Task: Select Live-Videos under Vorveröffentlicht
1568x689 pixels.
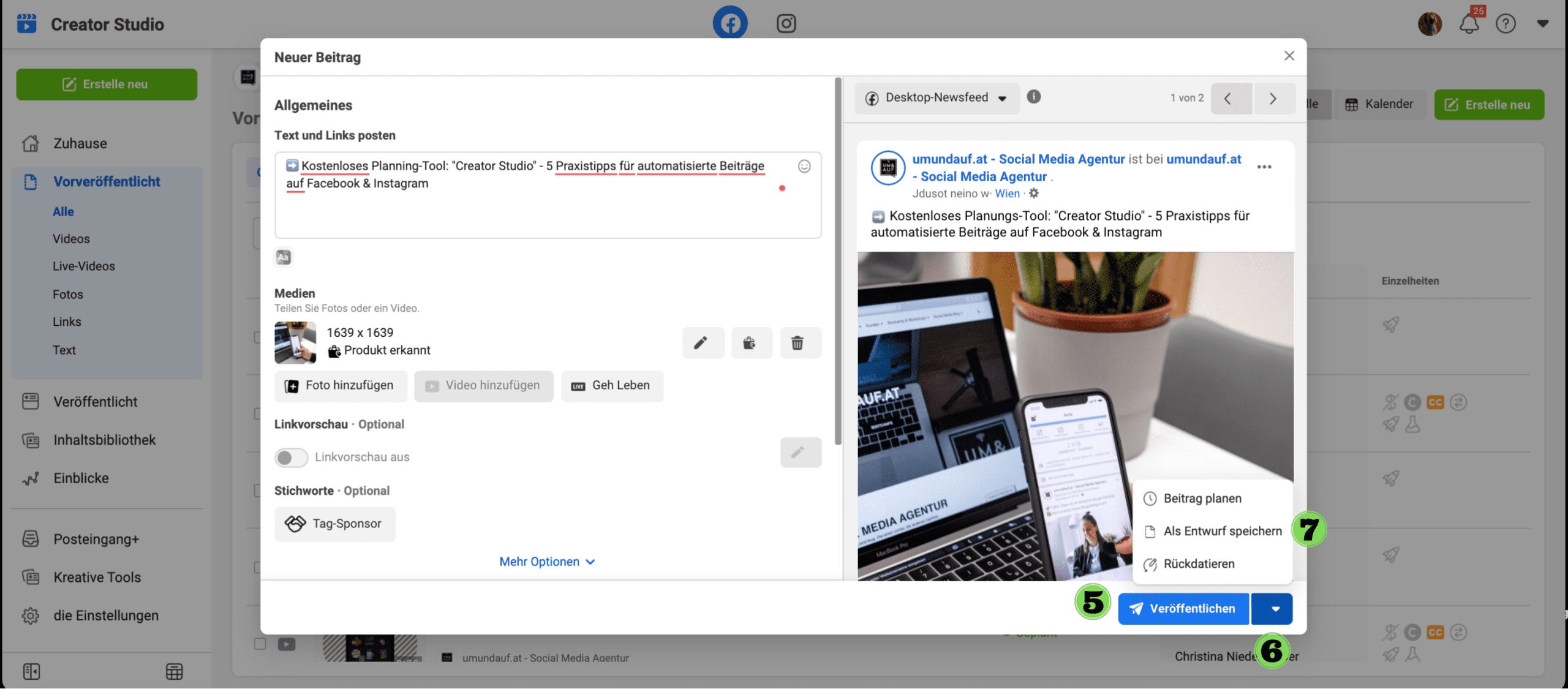Action: pyautogui.click(x=84, y=266)
